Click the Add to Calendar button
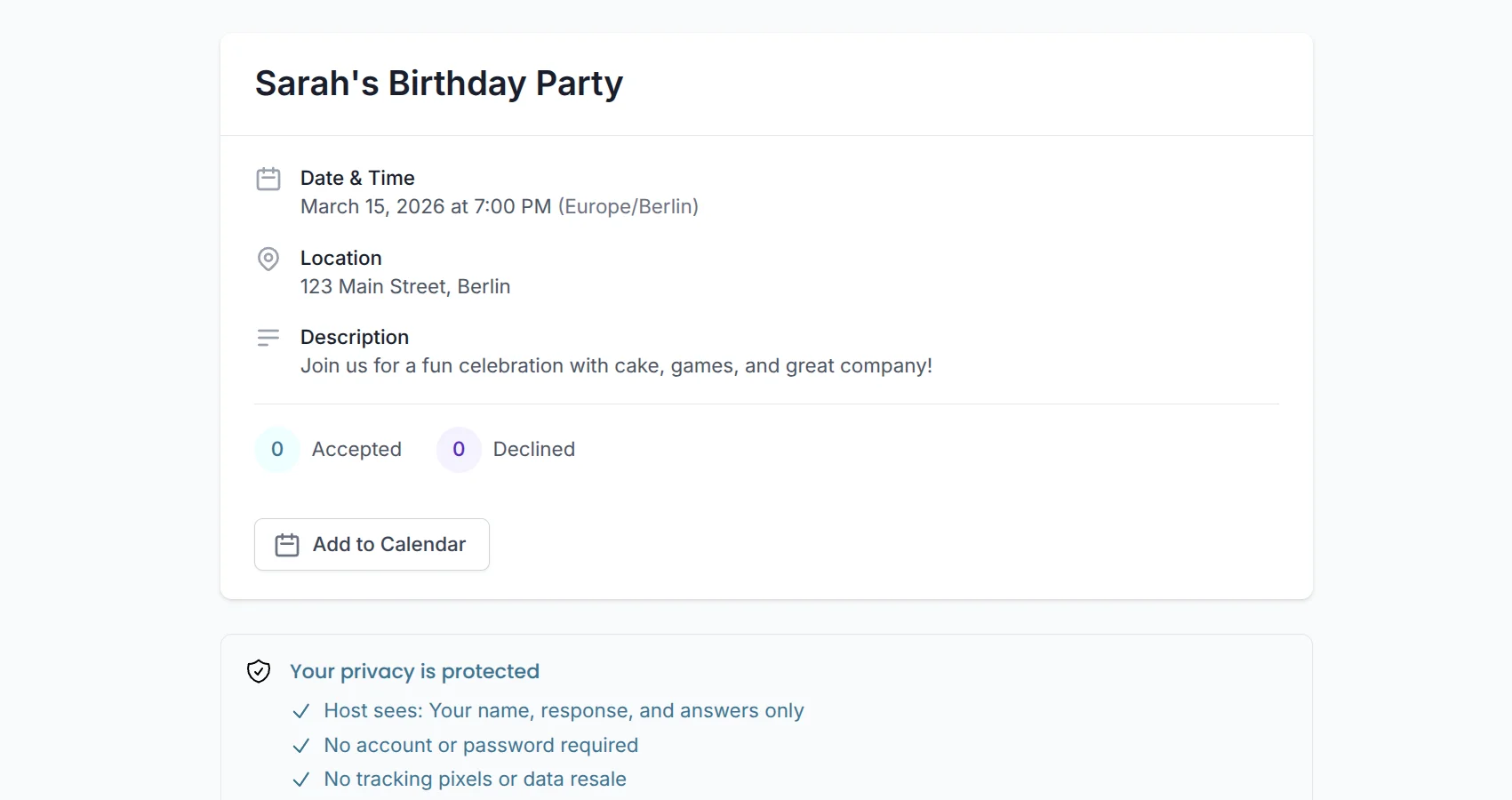The width and height of the screenshot is (1512, 800). (372, 544)
